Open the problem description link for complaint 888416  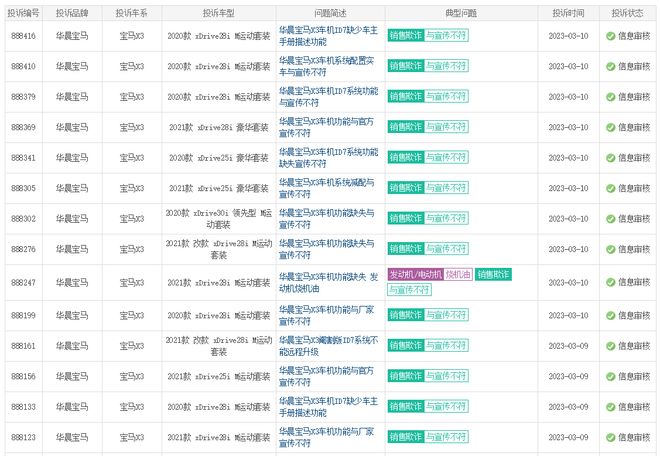pos(328,36)
